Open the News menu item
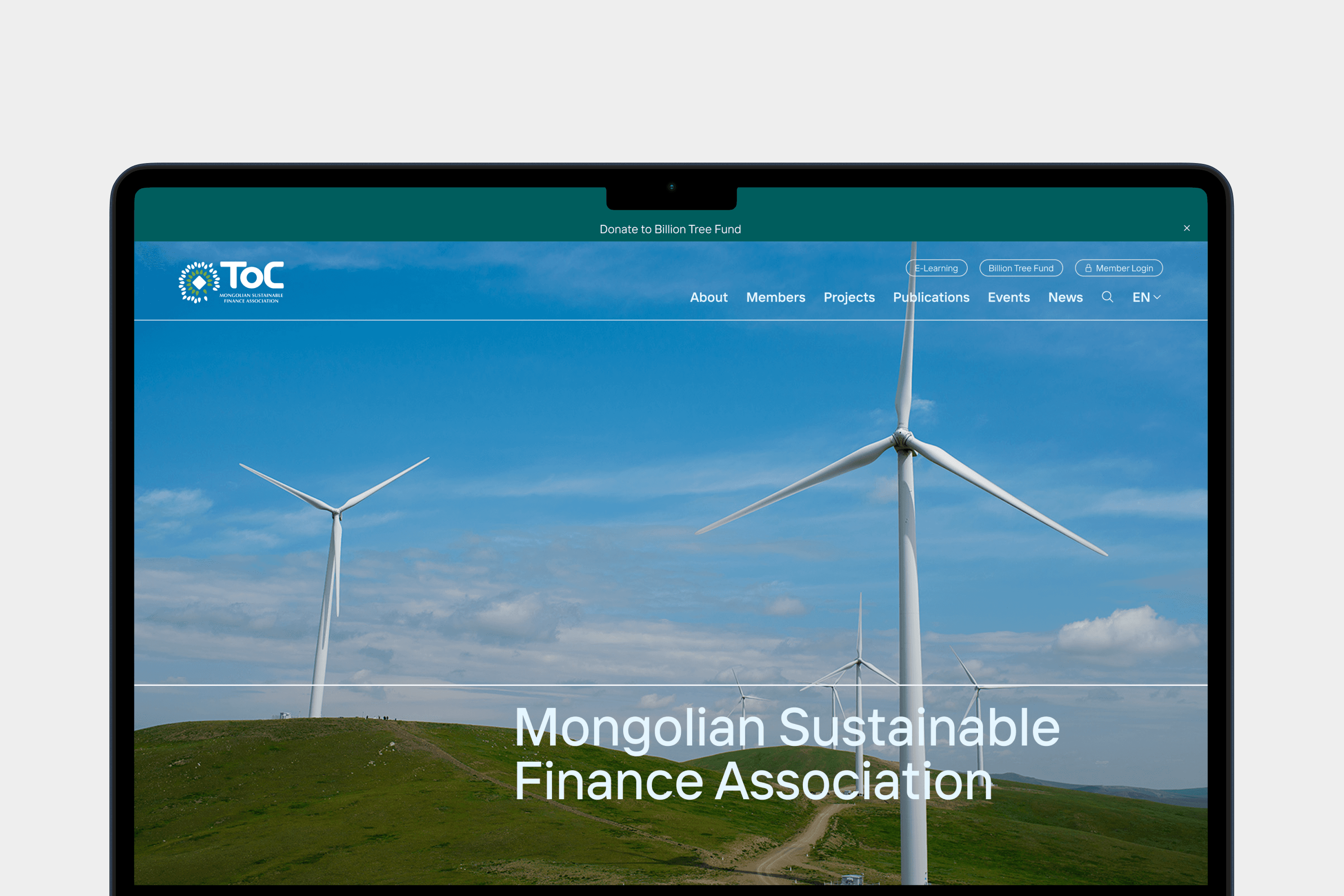 (1065, 297)
